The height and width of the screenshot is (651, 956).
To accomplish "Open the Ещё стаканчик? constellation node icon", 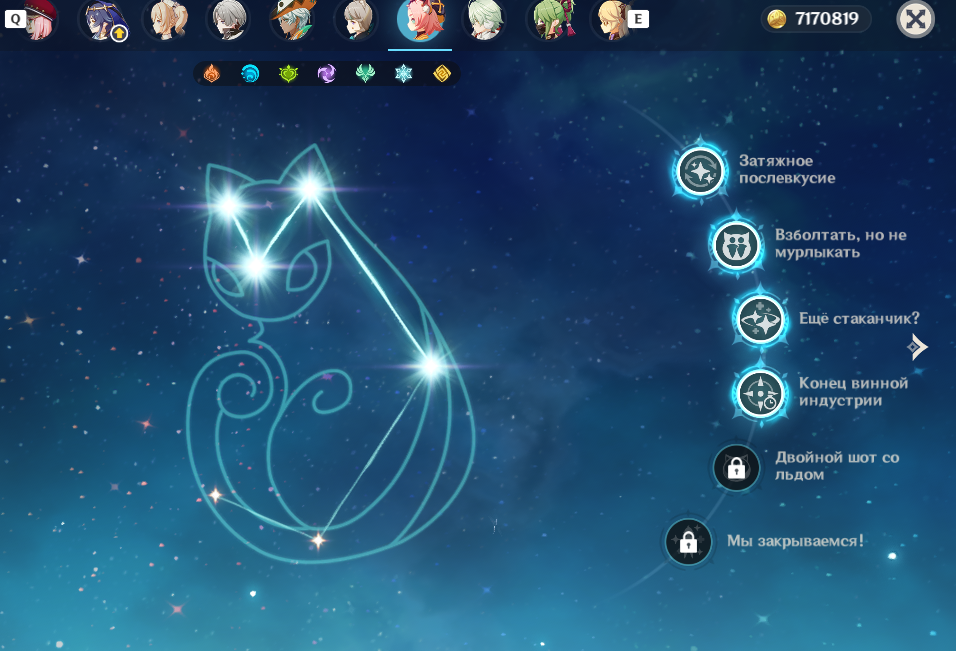I will click(x=760, y=319).
